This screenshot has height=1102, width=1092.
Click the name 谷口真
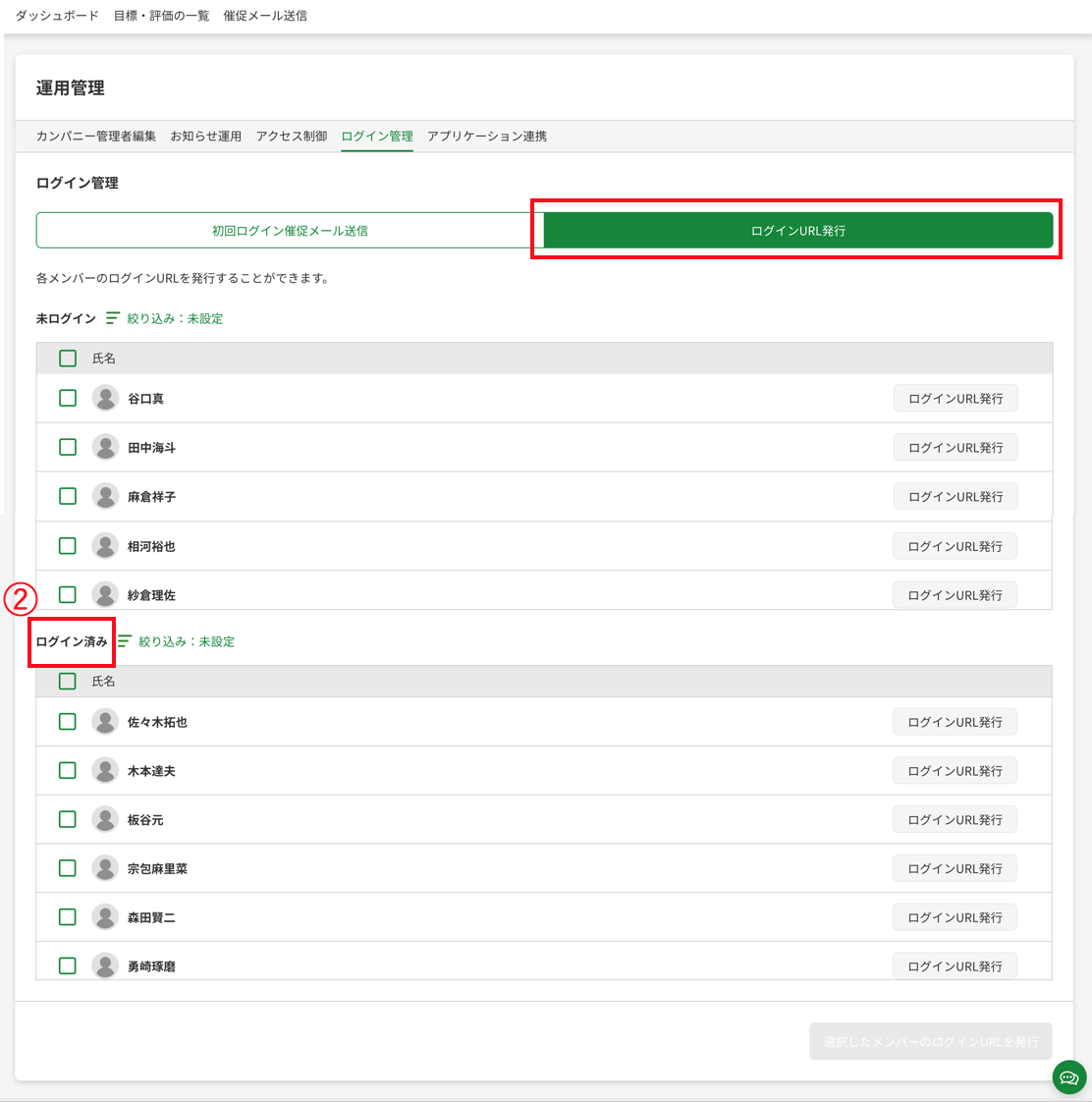click(146, 399)
